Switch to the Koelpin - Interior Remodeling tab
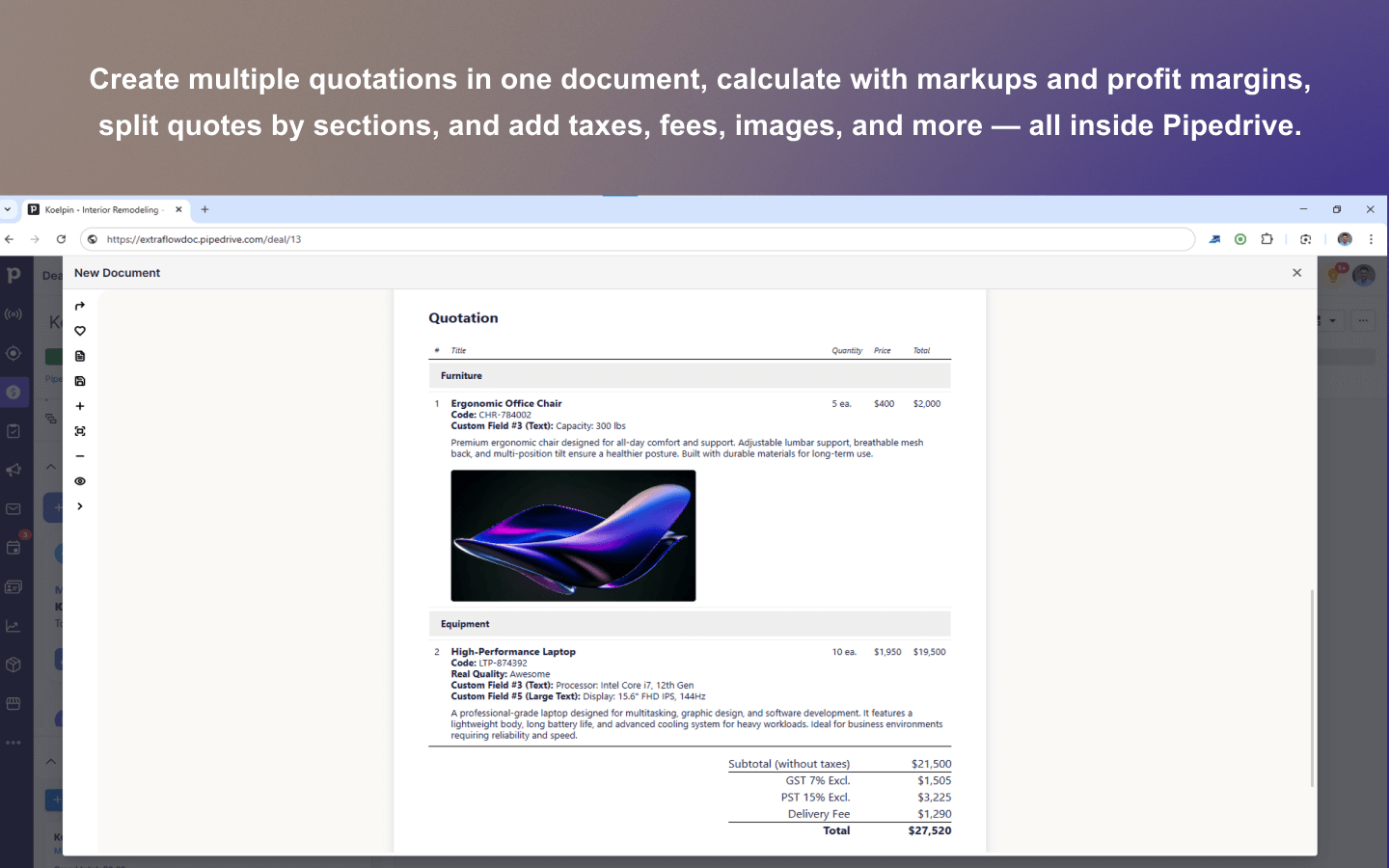 click(x=103, y=209)
